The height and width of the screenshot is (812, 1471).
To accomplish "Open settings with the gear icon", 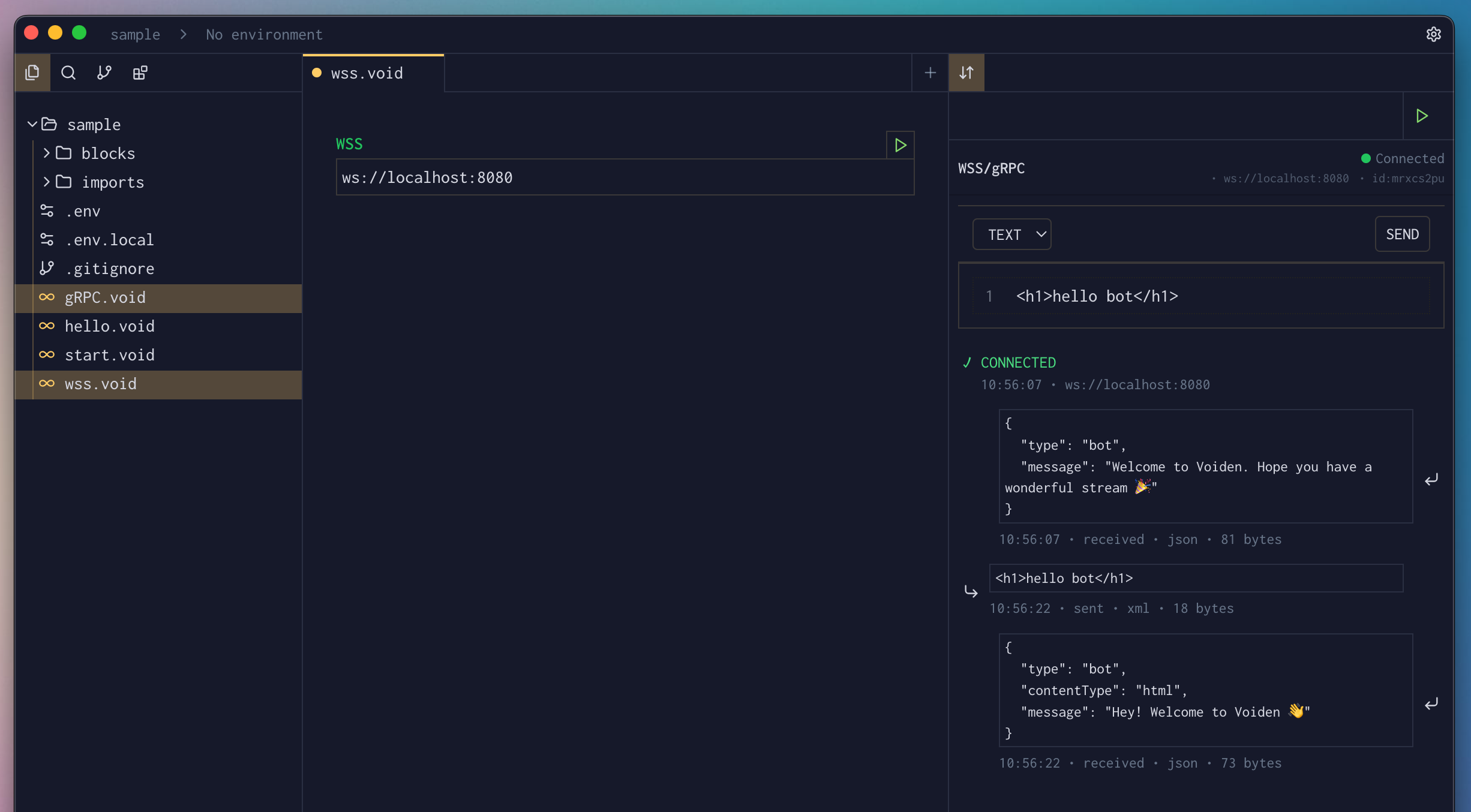I will pyautogui.click(x=1434, y=34).
